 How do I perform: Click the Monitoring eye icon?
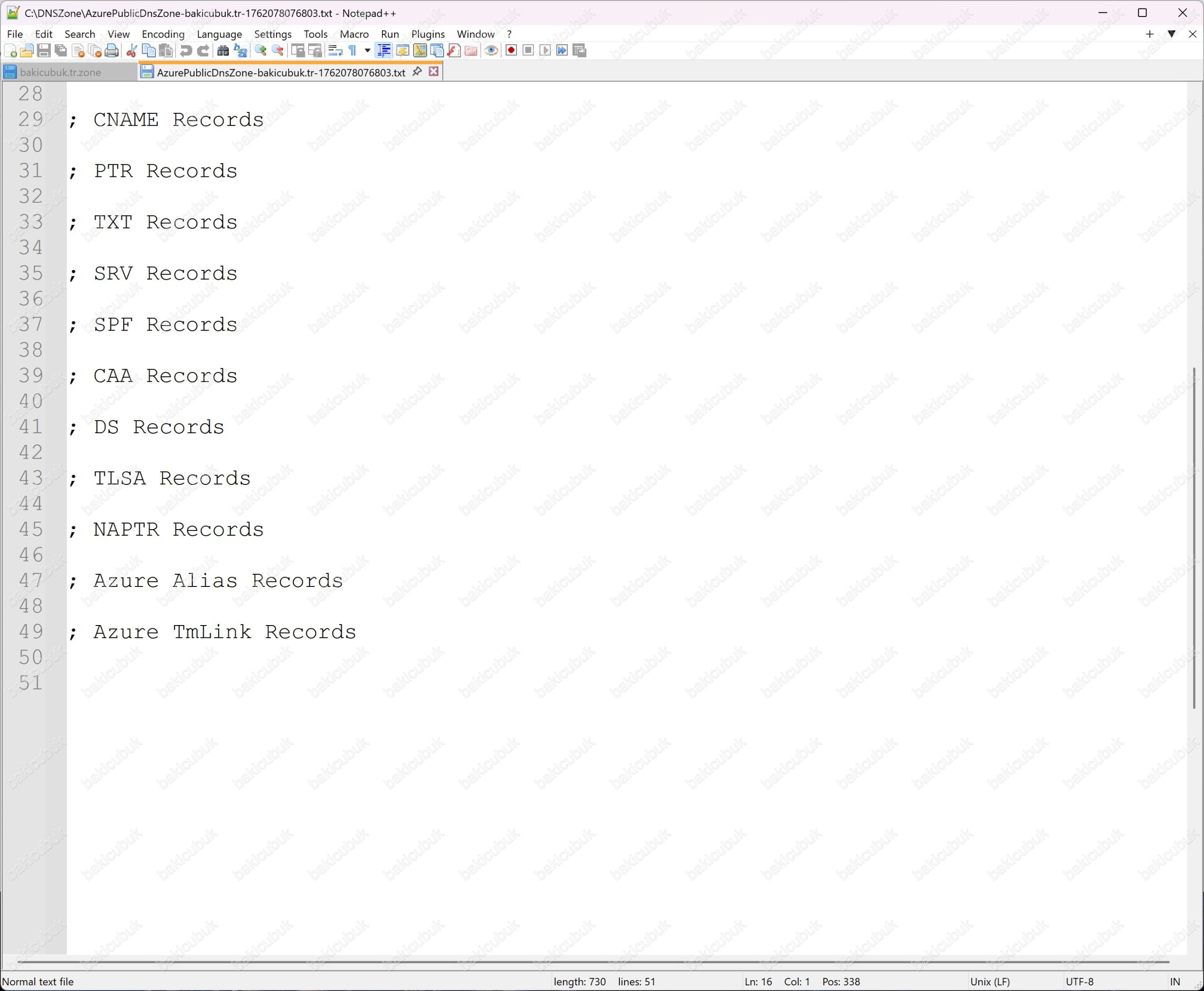tap(491, 51)
